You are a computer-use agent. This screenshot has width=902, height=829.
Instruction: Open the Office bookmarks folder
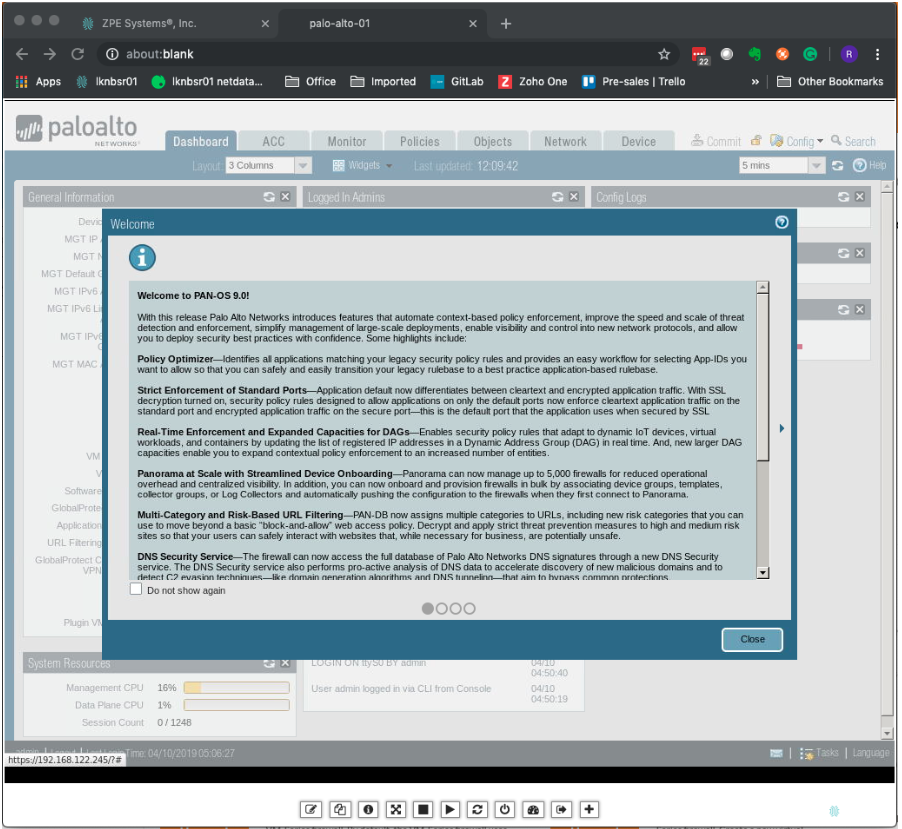tap(311, 82)
